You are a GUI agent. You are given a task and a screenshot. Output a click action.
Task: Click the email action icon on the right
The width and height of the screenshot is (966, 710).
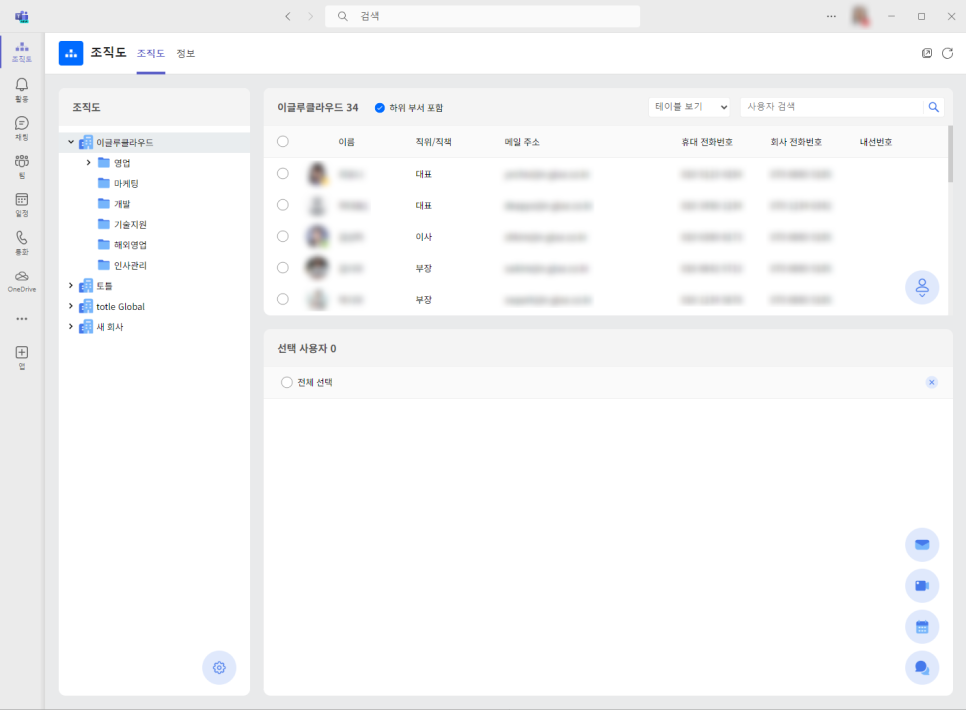point(921,544)
